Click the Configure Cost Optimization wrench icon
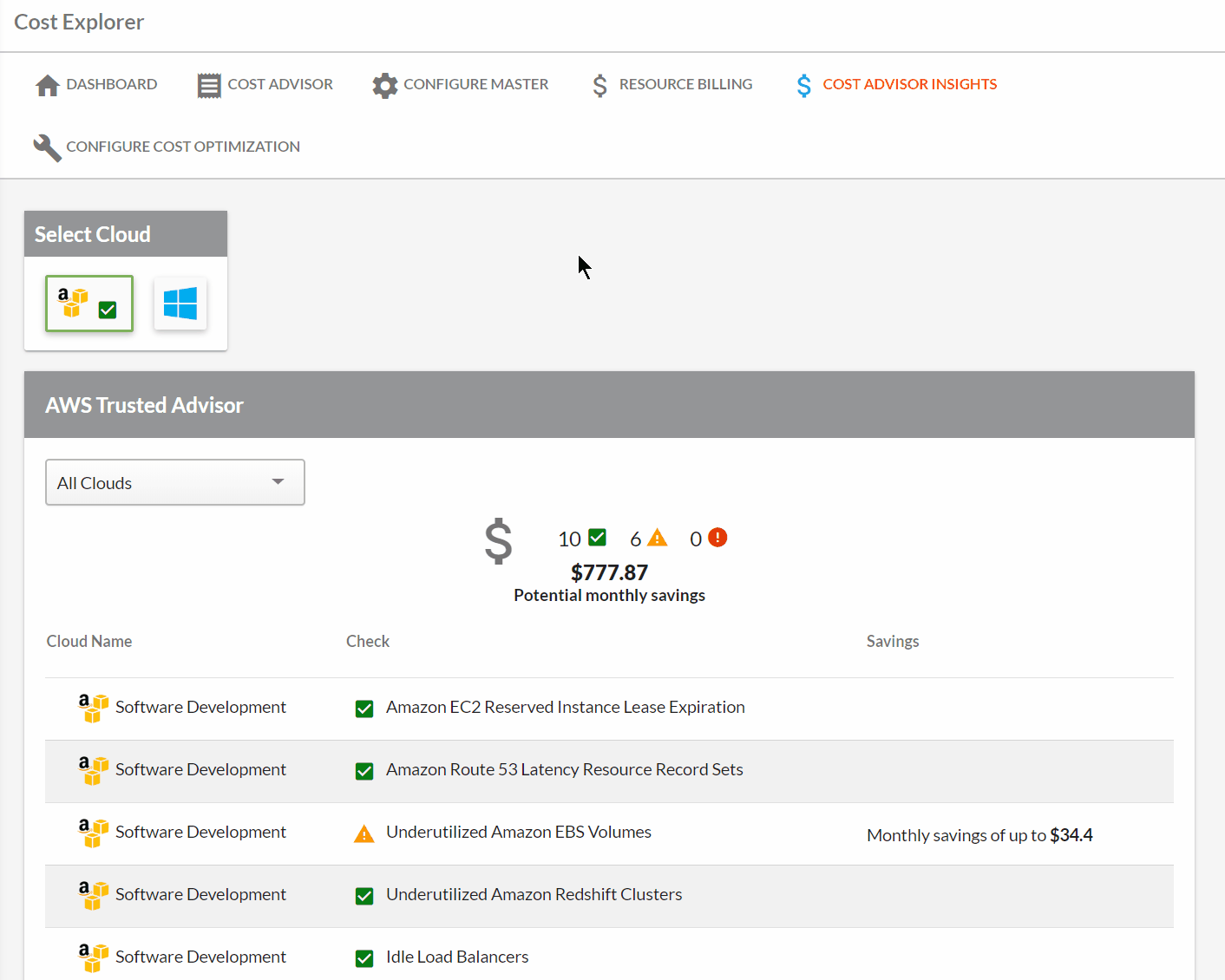 tap(47, 147)
